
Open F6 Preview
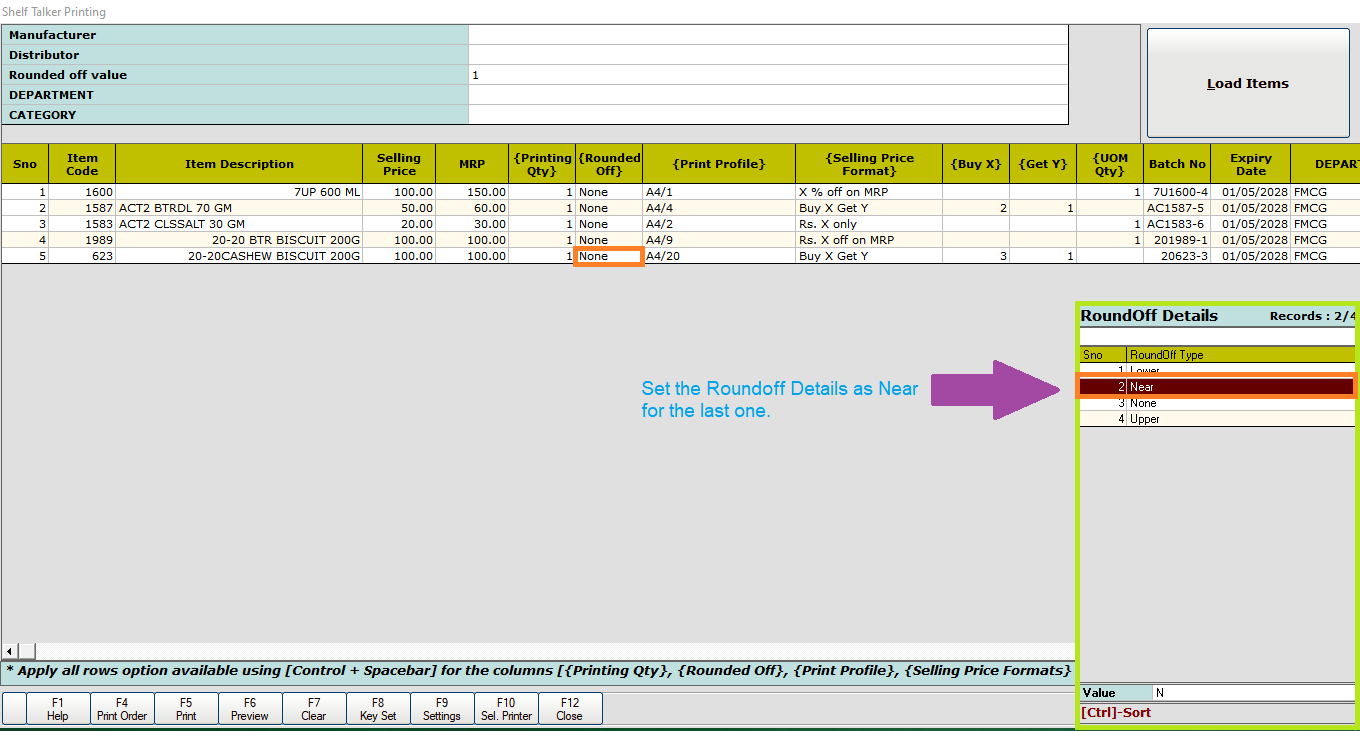click(x=250, y=709)
